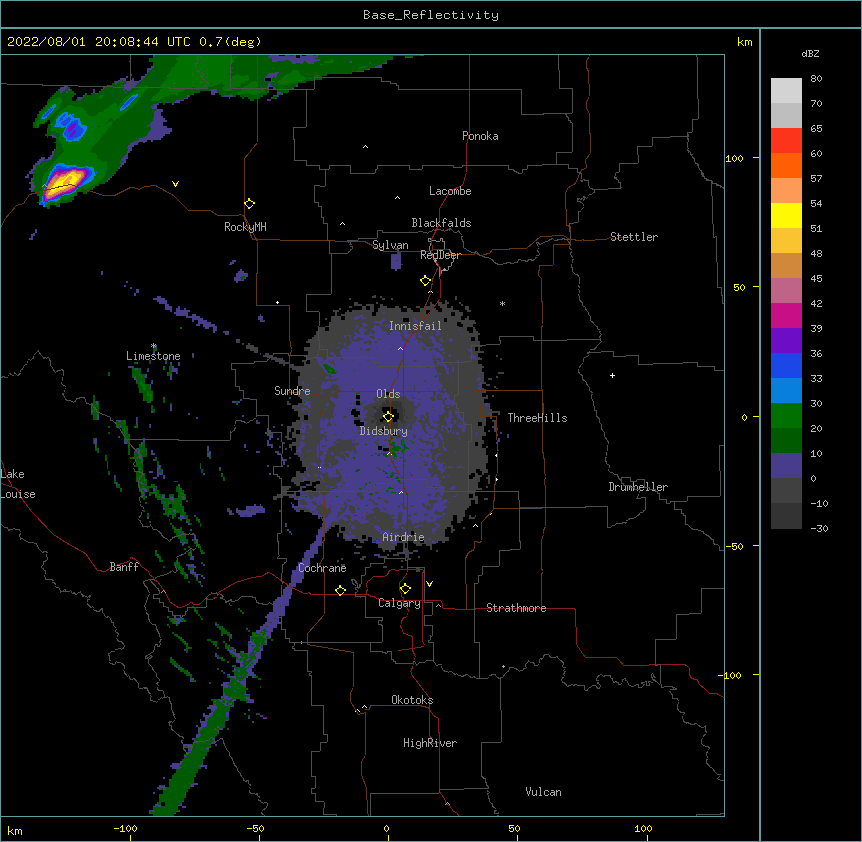Click the yellow radar marker near RockyMH
Screen dimensions: 862x842
point(250,204)
